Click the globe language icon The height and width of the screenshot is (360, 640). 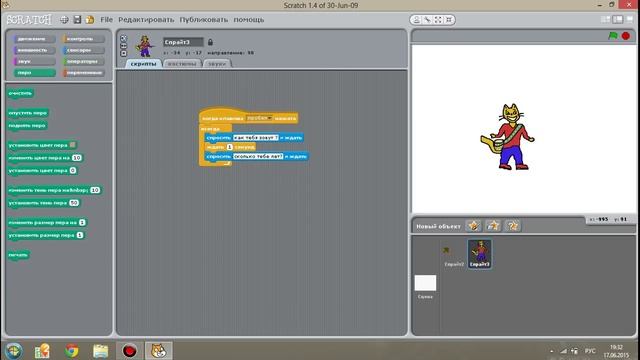coord(64,20)
